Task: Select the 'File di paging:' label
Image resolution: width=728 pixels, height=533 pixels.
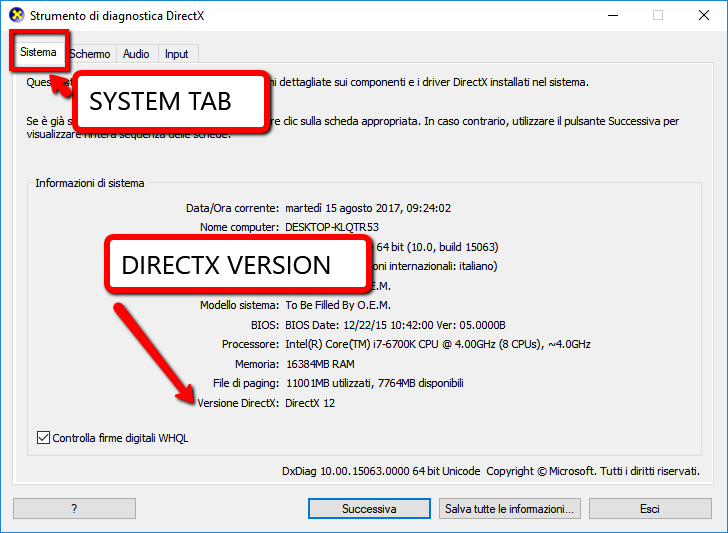Action: pyautogui.click(x=246, y=383)
